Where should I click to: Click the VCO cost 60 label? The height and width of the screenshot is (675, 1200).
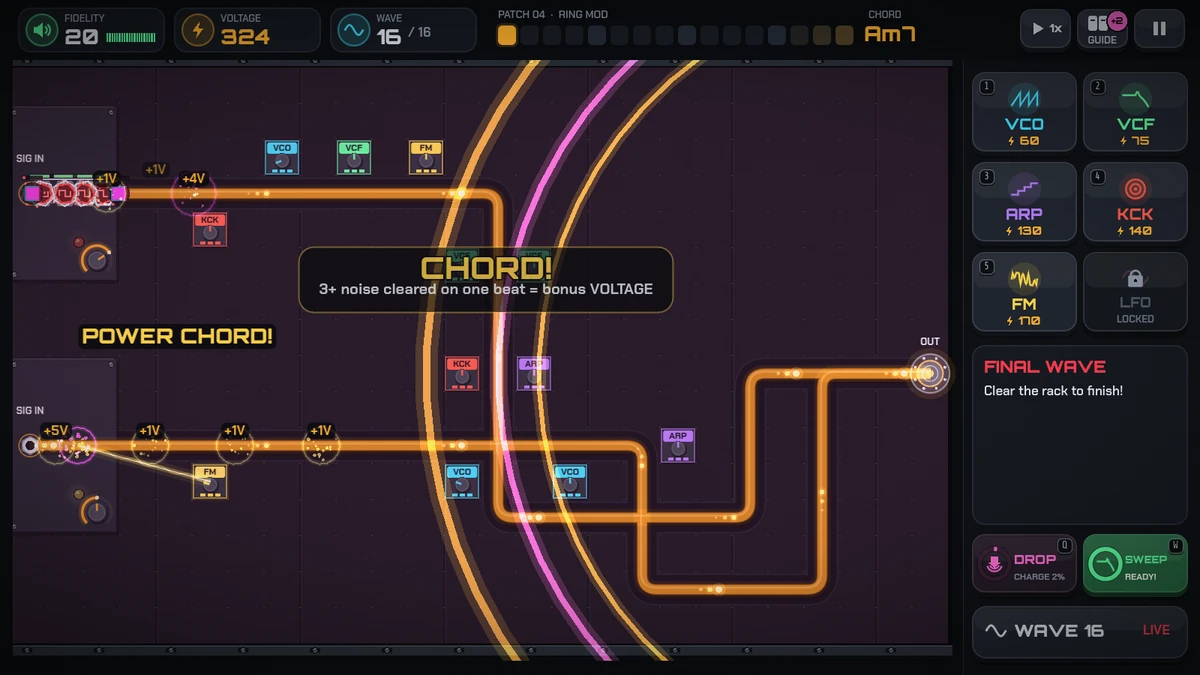1024,141
